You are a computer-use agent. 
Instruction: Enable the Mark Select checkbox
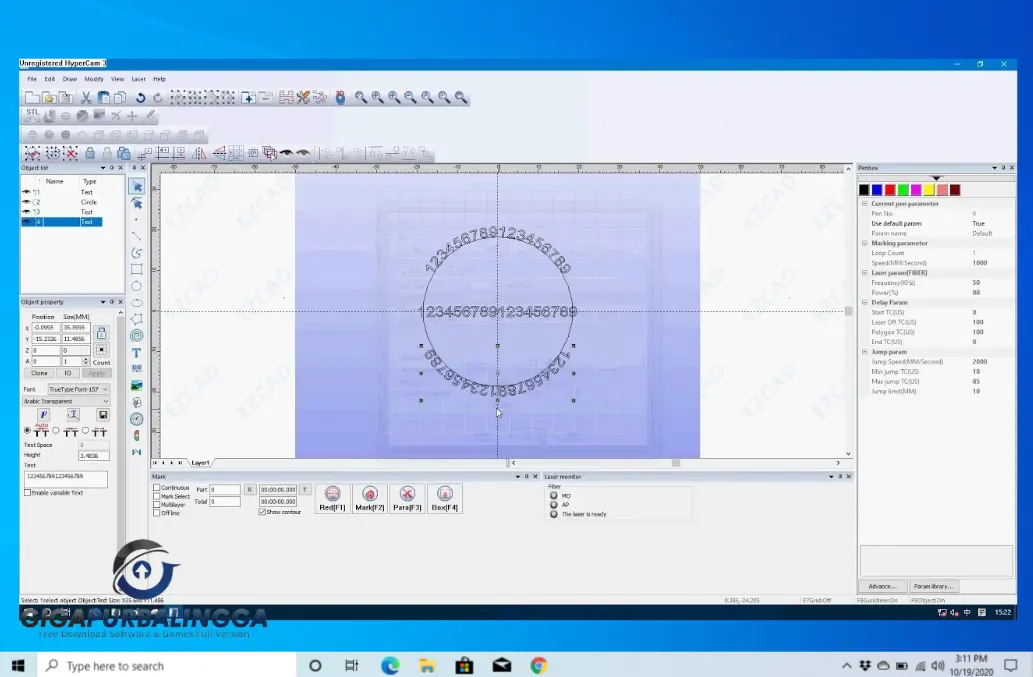coord(157,497)
